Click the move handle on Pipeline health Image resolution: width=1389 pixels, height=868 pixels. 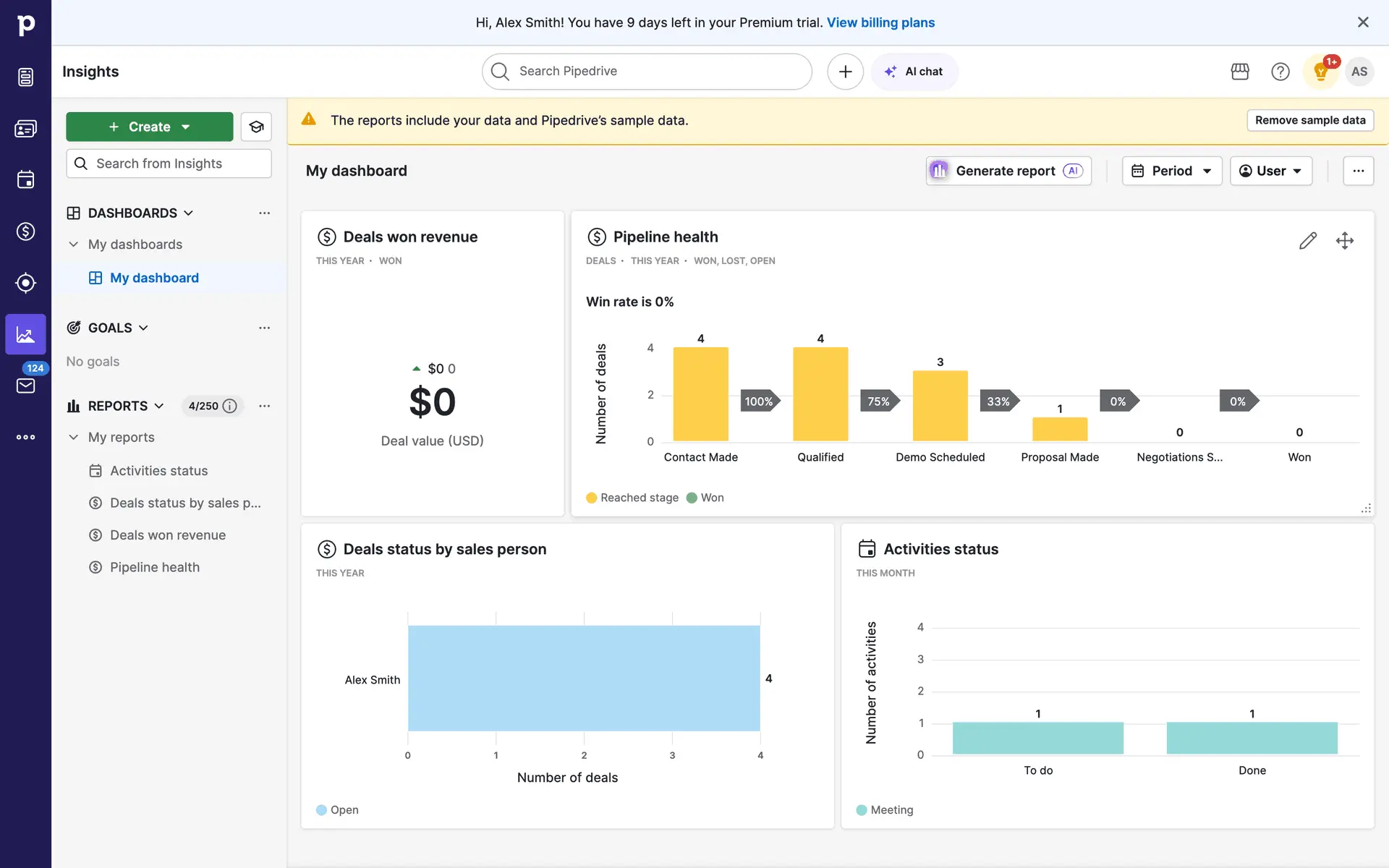[1344, 241]
